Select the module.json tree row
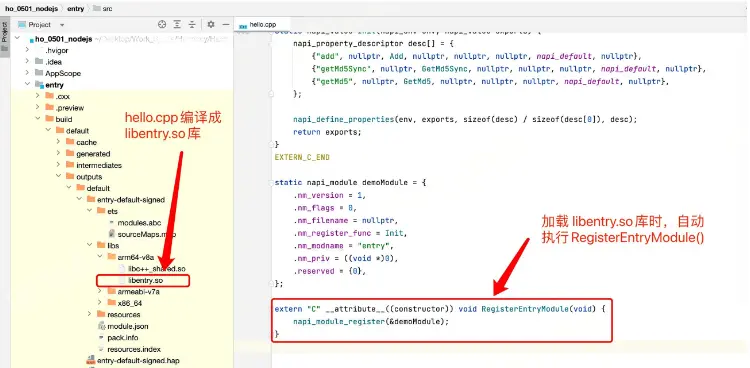The image size is (750, 368). pos(122,326)
